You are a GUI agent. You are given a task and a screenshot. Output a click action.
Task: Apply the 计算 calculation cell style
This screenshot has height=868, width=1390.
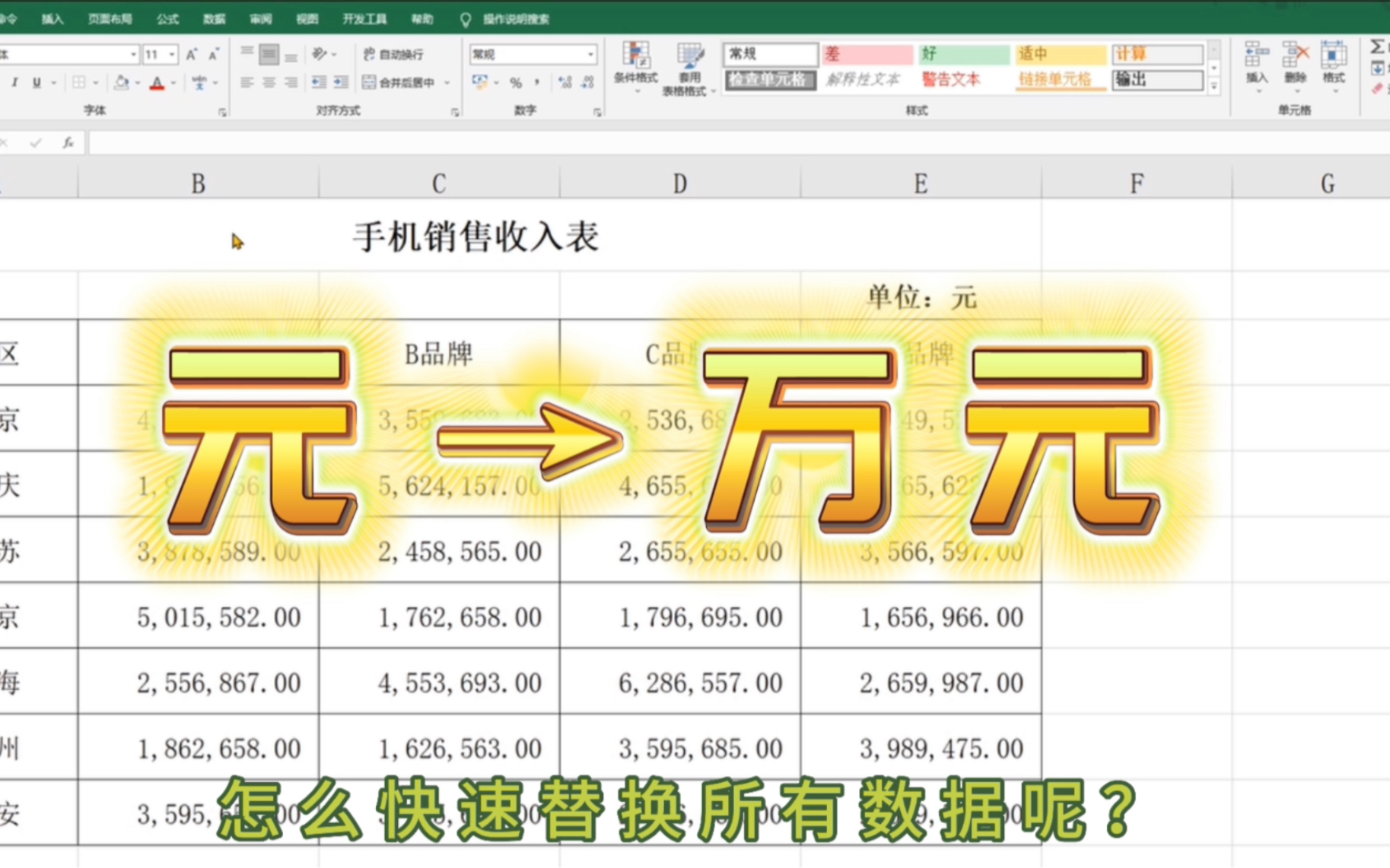pyautogui.click(x=1157, y=54)
